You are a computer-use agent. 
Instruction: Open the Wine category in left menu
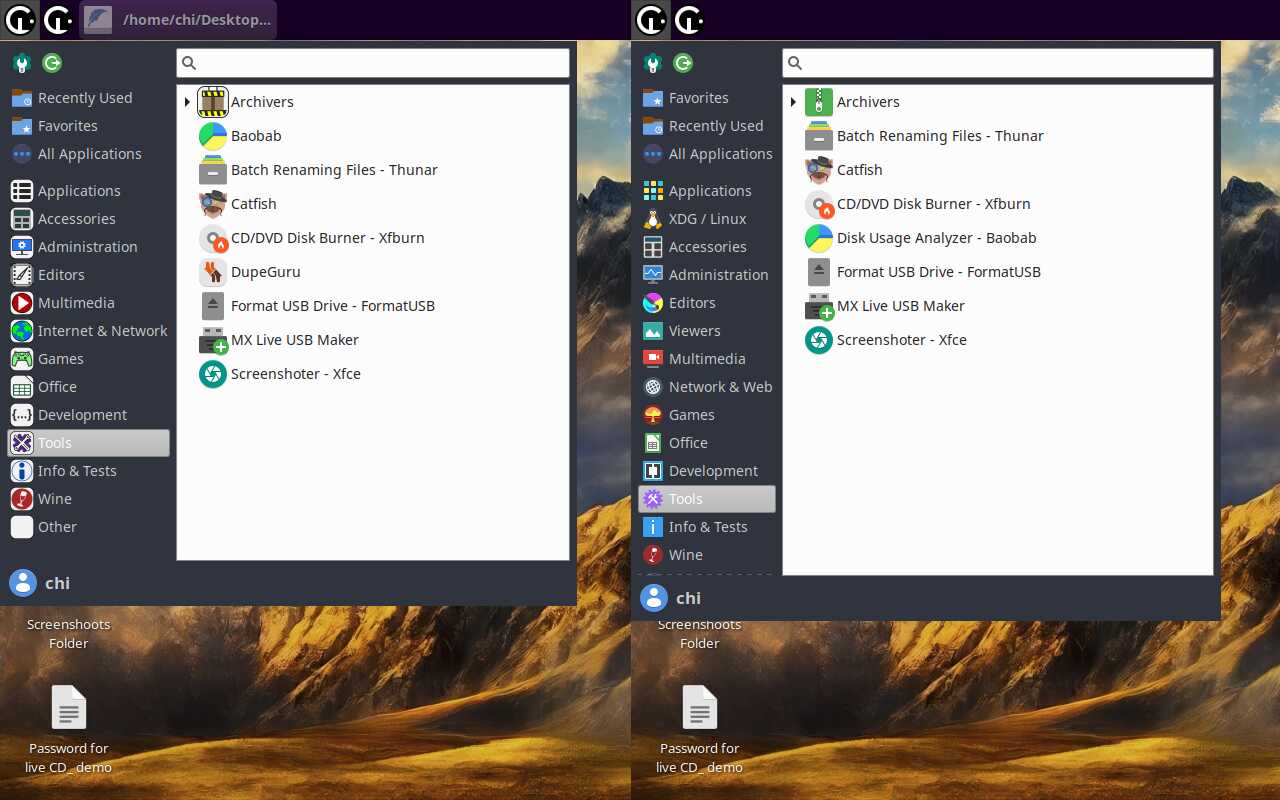(x=88, y=499)
